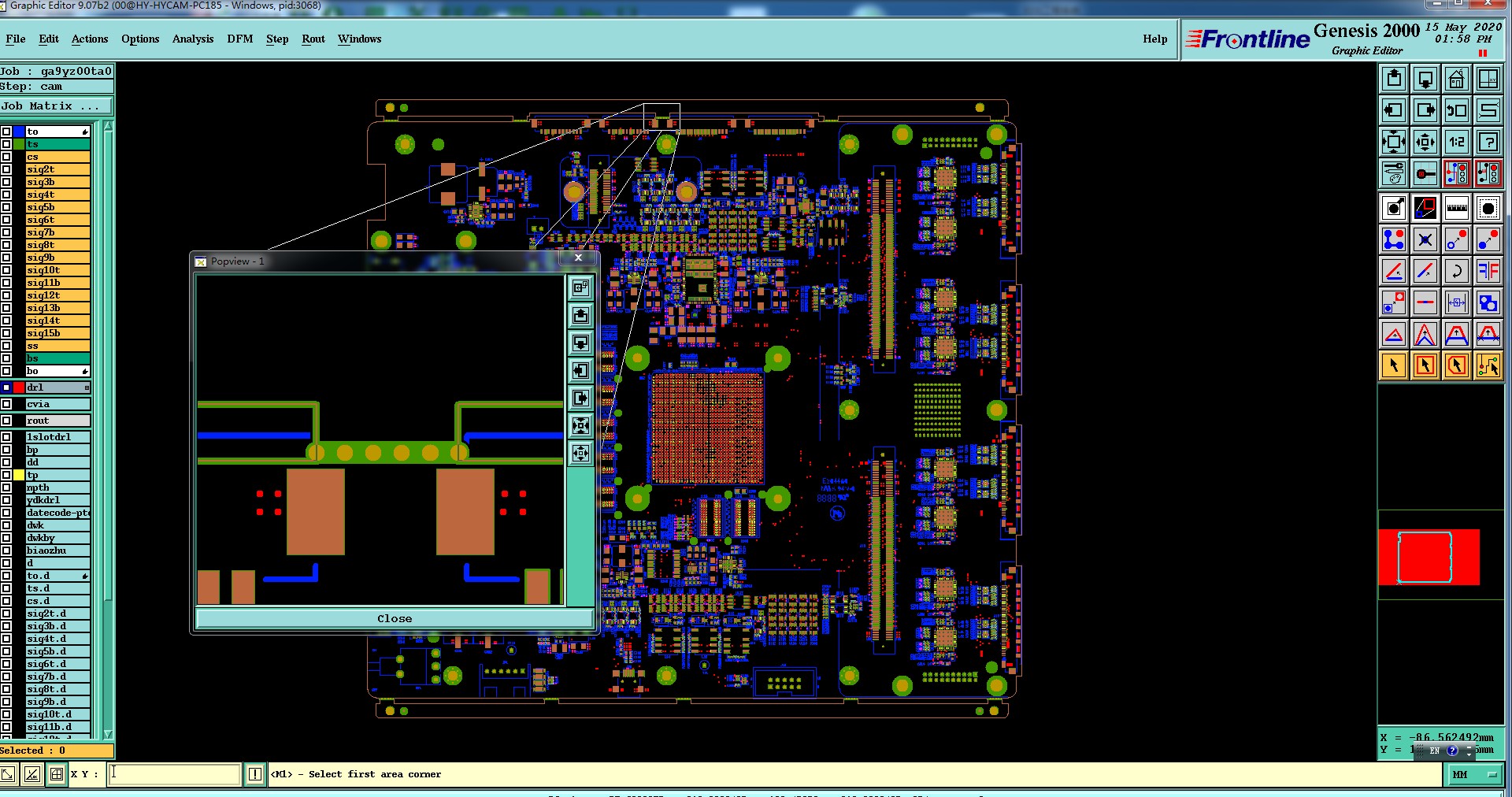This screenshot has width=1512, height=797.
Task: Toggle visibility checkbox of layer sig2t
Action: (6, 169)
